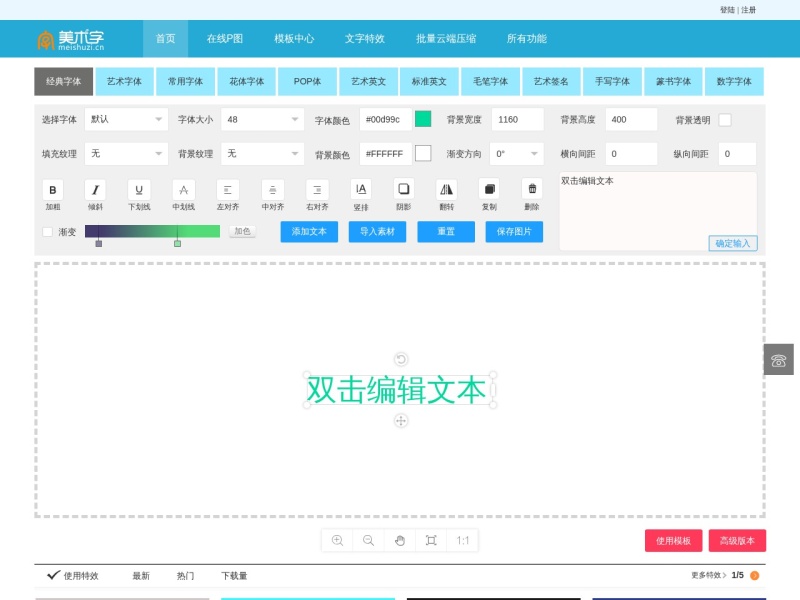The width and height of the screenshot is (800, 600).
Task: Open the 背景纹理 dropdown
Action: 262,154
